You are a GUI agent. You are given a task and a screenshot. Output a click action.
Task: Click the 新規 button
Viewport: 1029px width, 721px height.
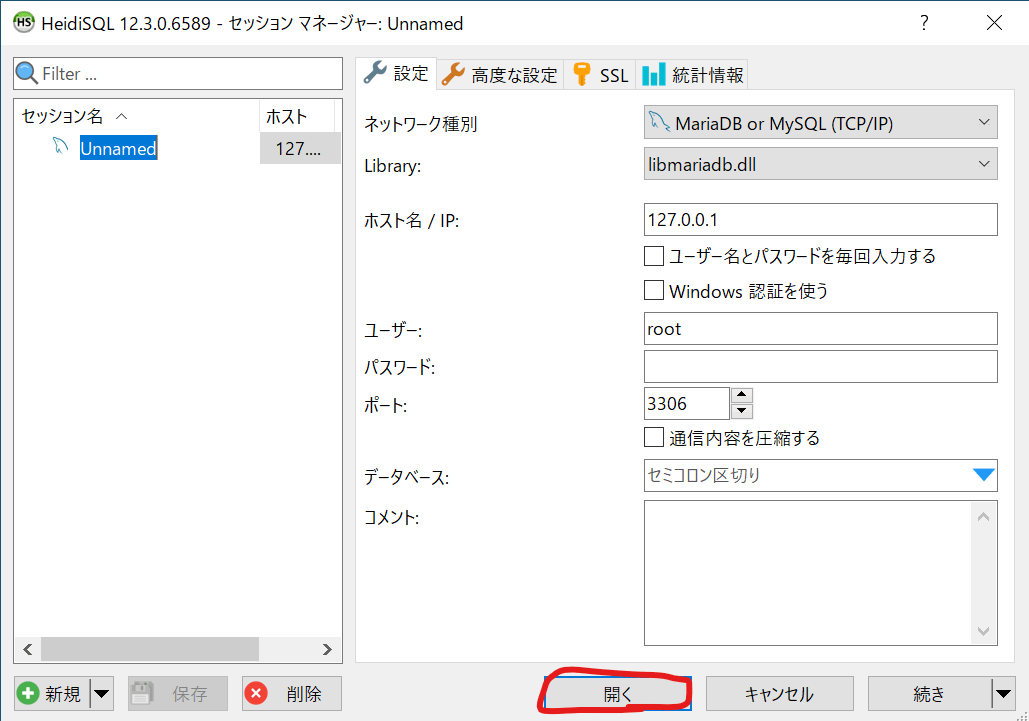click(52, 693)
